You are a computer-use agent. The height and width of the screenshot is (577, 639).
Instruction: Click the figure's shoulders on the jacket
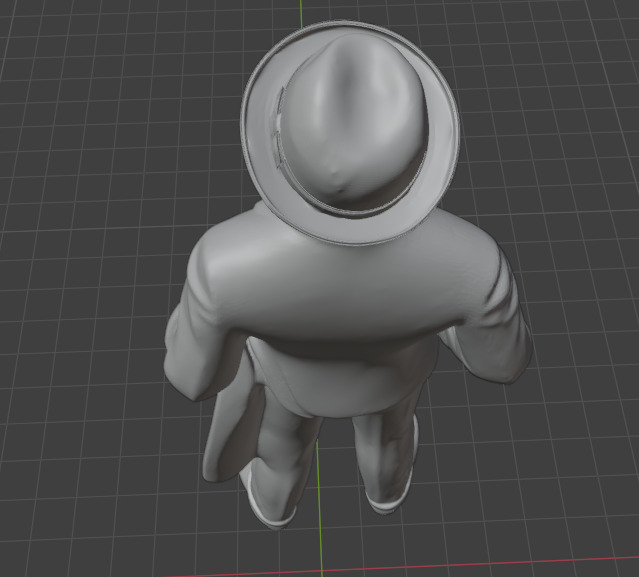(346, 281)
